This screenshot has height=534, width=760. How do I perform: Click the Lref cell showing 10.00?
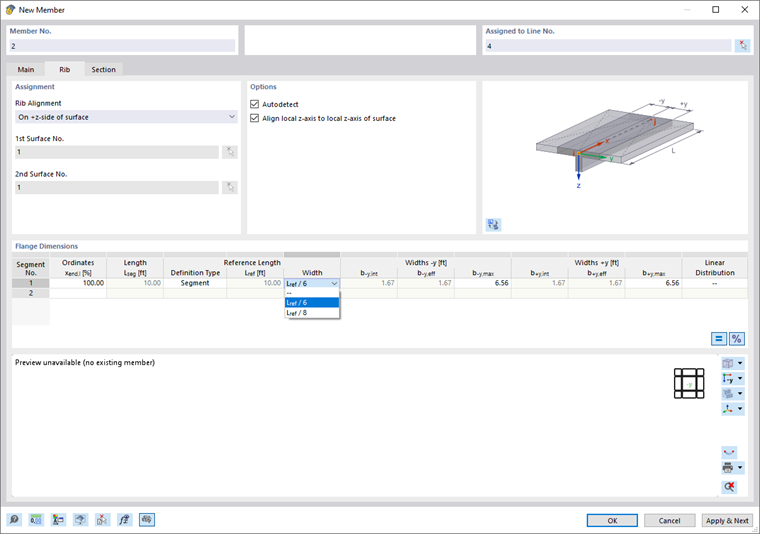coord(255,283)
